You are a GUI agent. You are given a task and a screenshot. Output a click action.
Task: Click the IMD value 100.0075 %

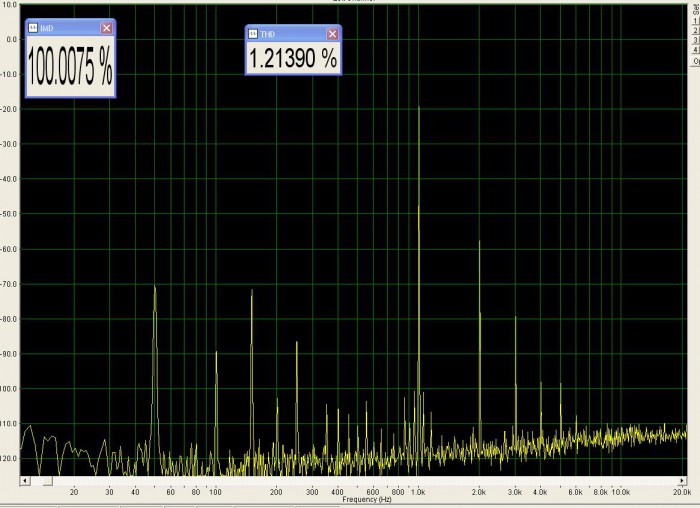click(x=70, y=66)
